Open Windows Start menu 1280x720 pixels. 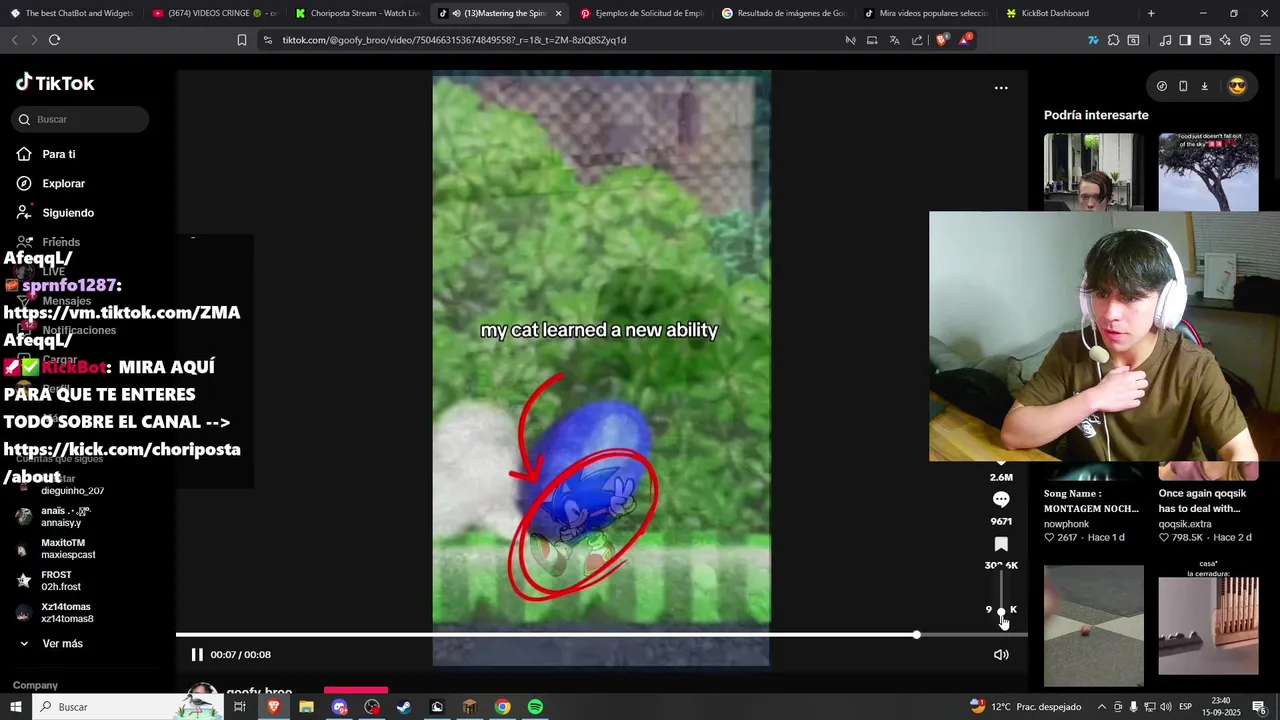coord(15,707)
